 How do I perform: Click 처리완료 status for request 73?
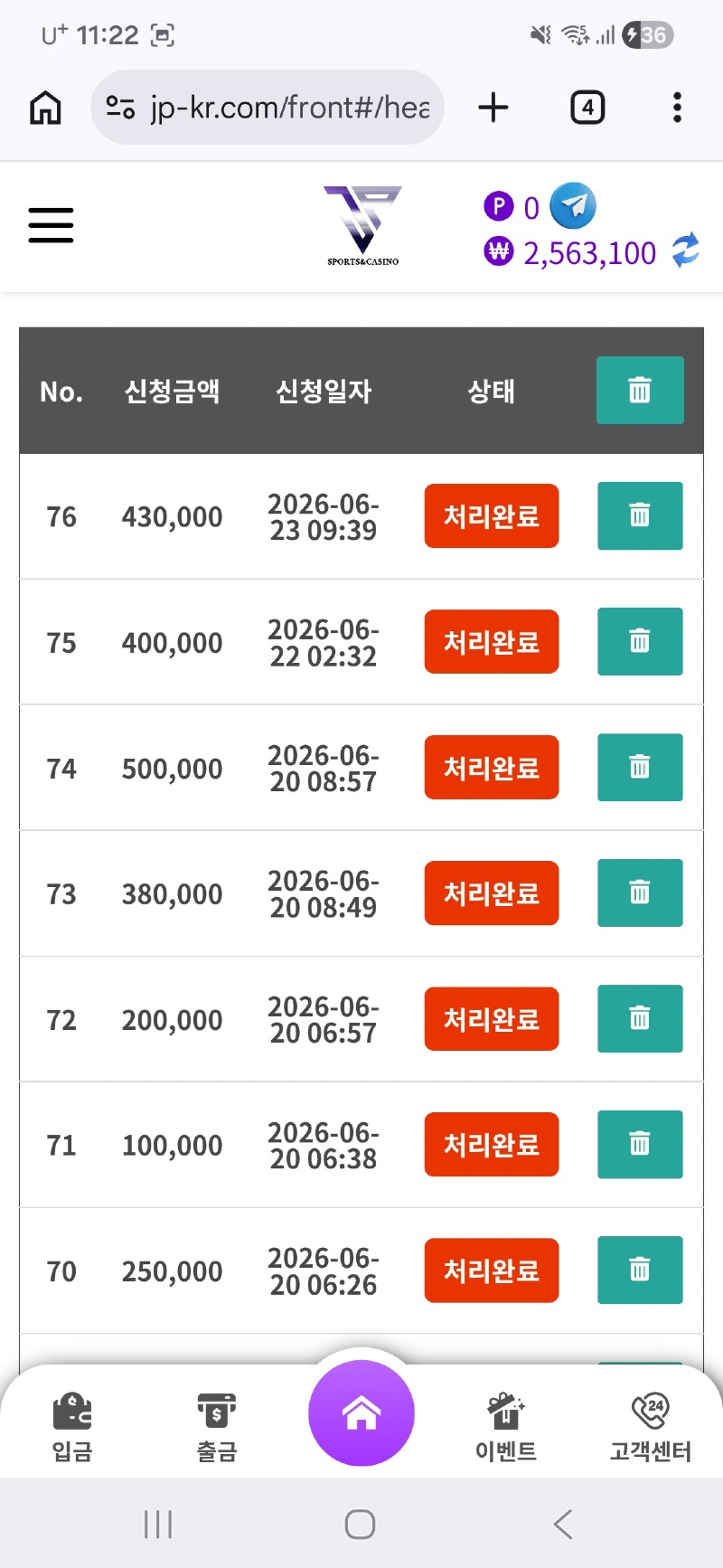492,893
